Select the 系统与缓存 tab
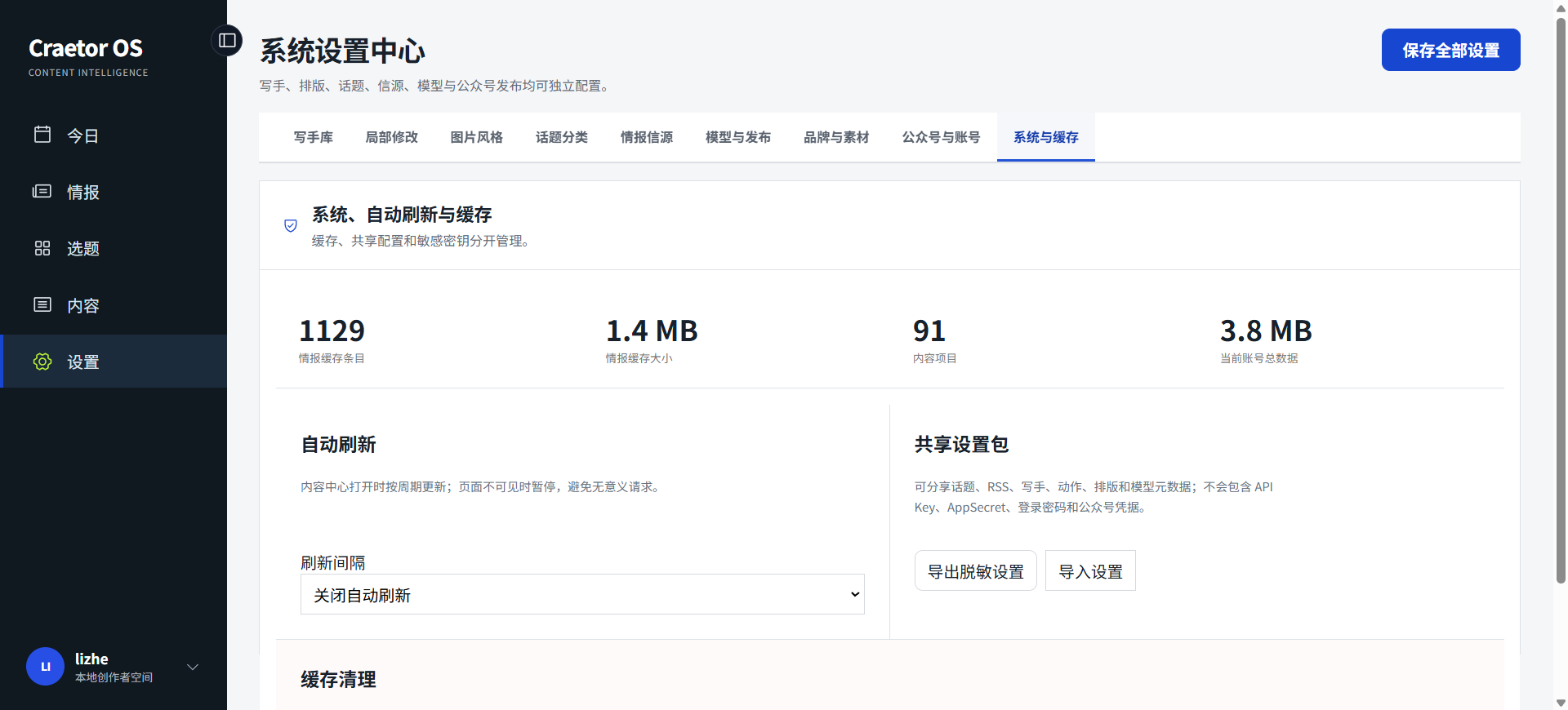1568x710 pixels. 1046,137
